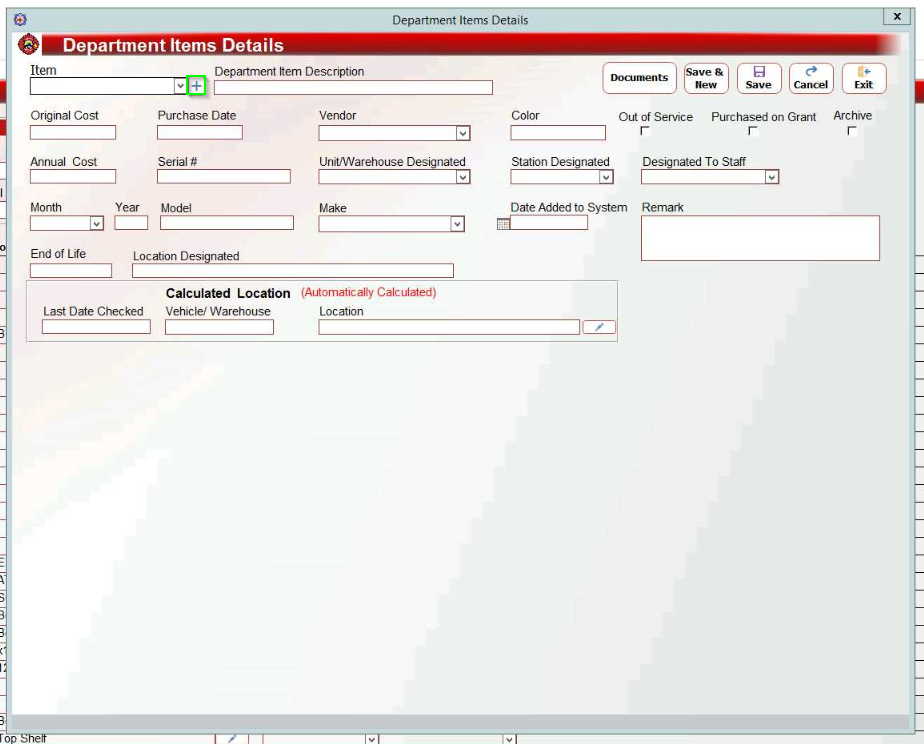This screenshot has width=924, height=744.
Task: Click into the Remark text area
Action: click(x=760, y=238)
